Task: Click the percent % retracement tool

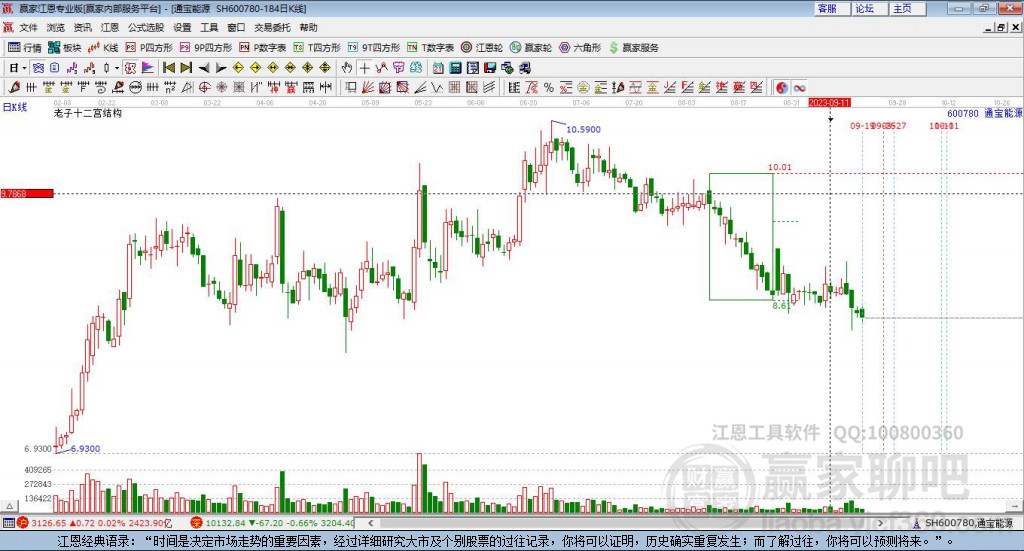Action: pos(549,87)
